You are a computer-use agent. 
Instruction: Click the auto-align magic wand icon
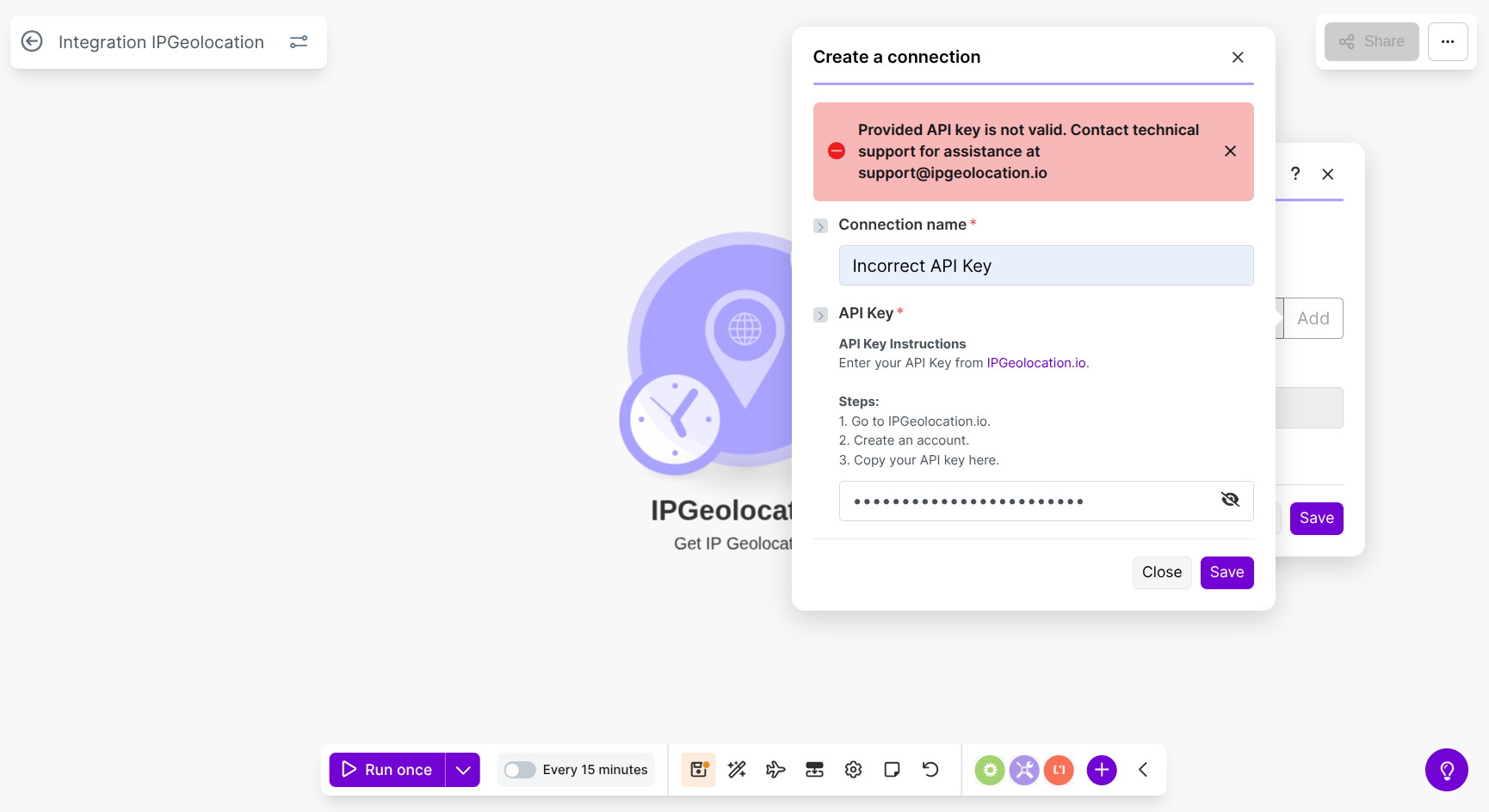(737, 770)
